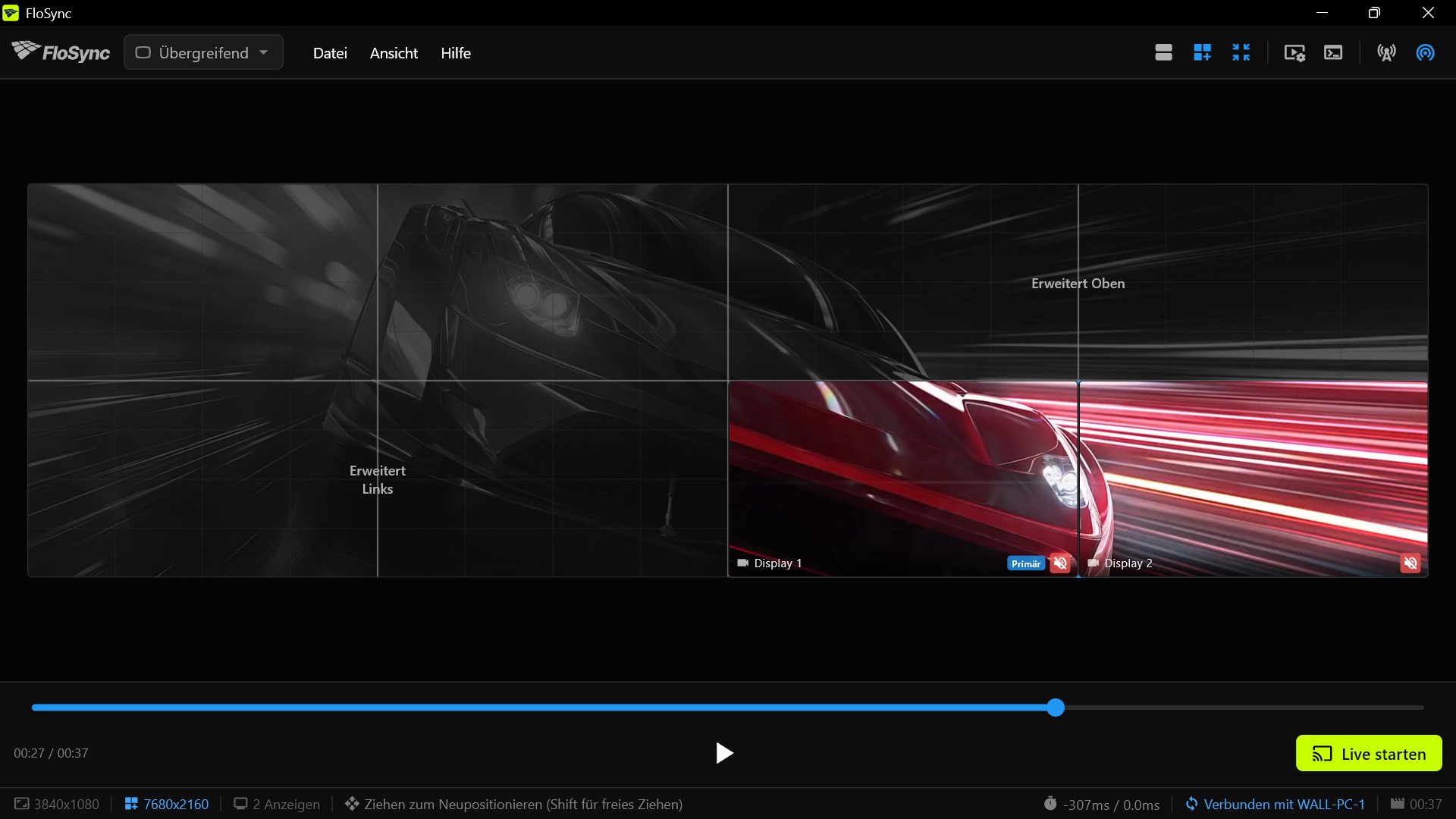Unmute Display 1 audio

click(x=1060, y=563)
